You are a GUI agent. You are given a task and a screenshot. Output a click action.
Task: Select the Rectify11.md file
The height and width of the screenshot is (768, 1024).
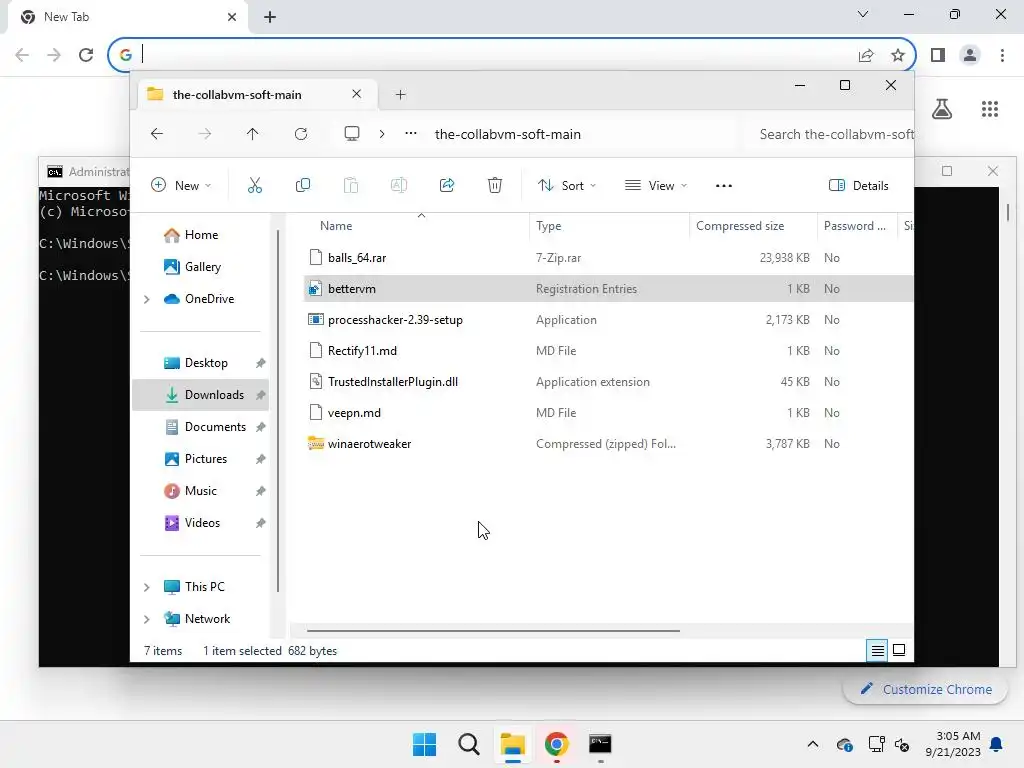(x=362, y=351)
